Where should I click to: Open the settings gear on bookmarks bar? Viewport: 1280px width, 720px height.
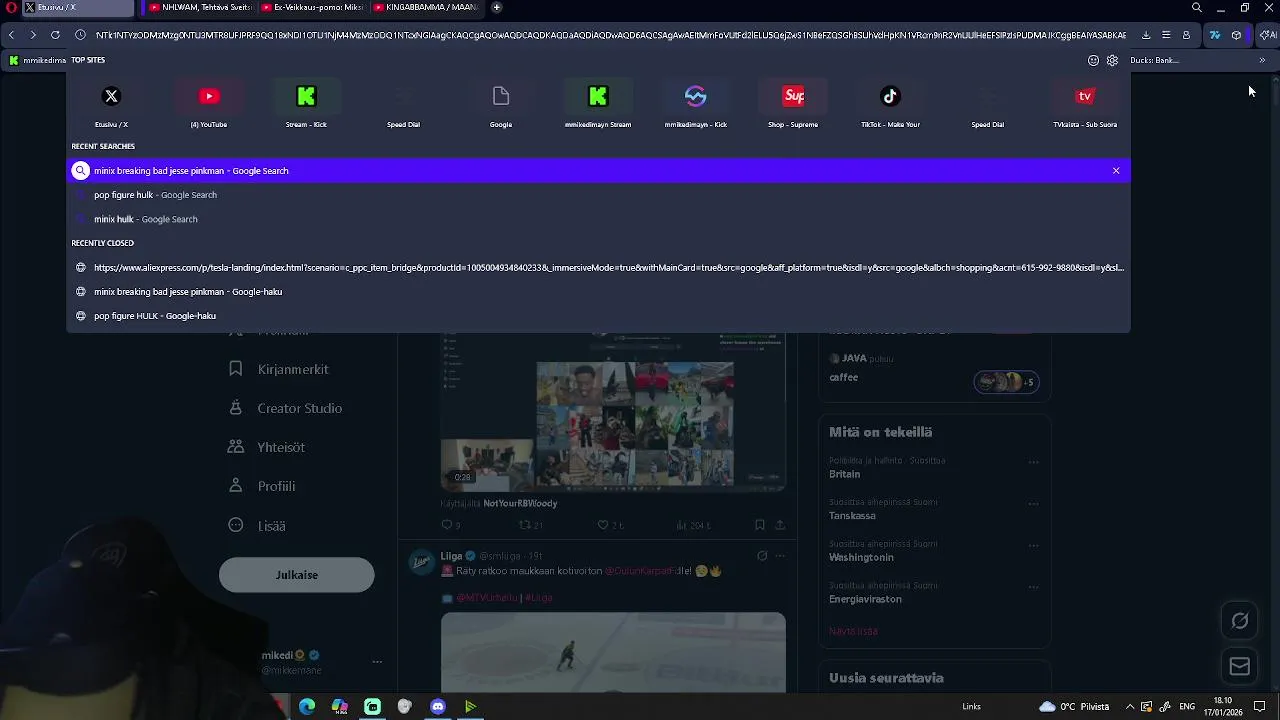click(1112, 60)
